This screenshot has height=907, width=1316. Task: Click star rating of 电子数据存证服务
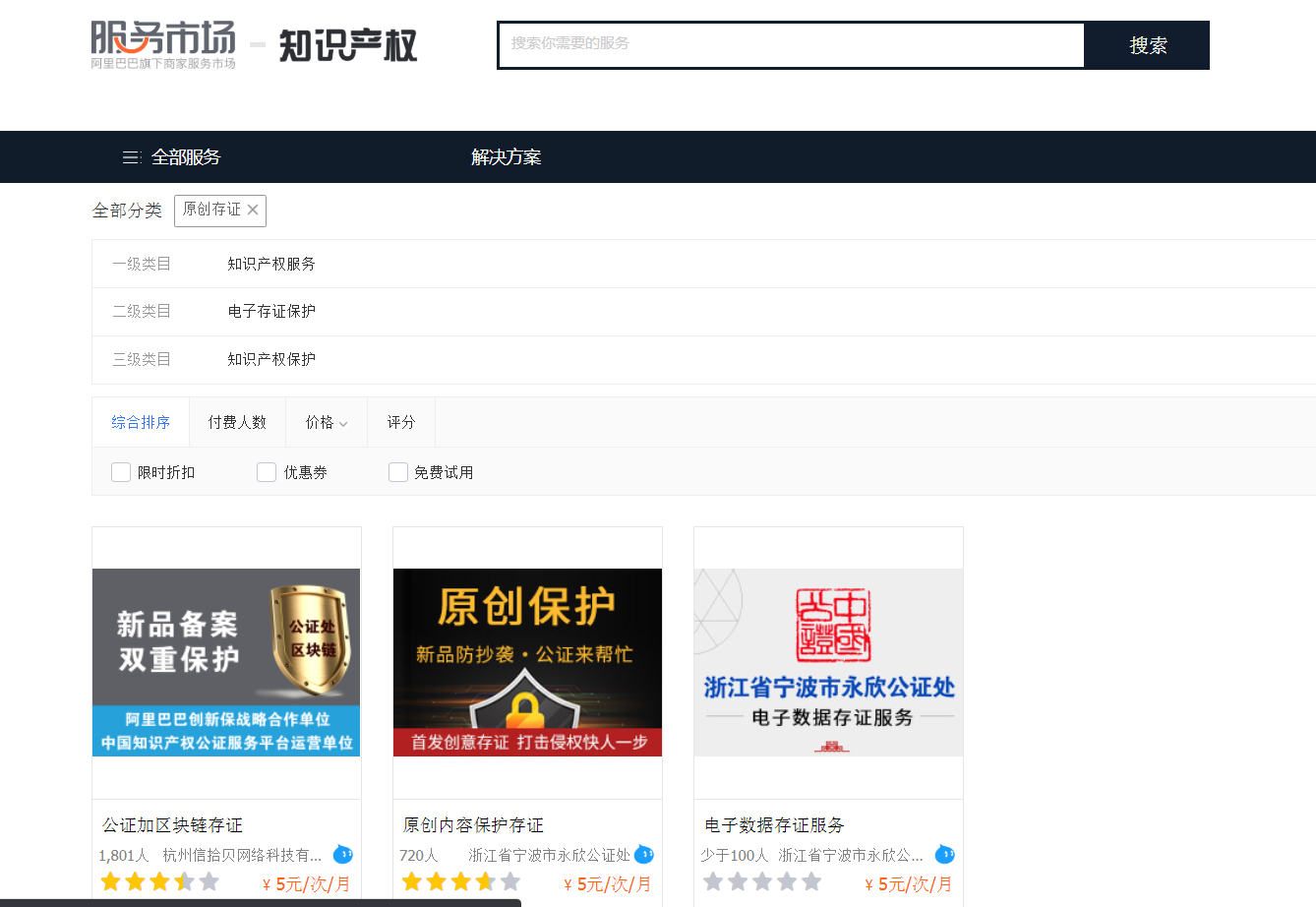762,881
